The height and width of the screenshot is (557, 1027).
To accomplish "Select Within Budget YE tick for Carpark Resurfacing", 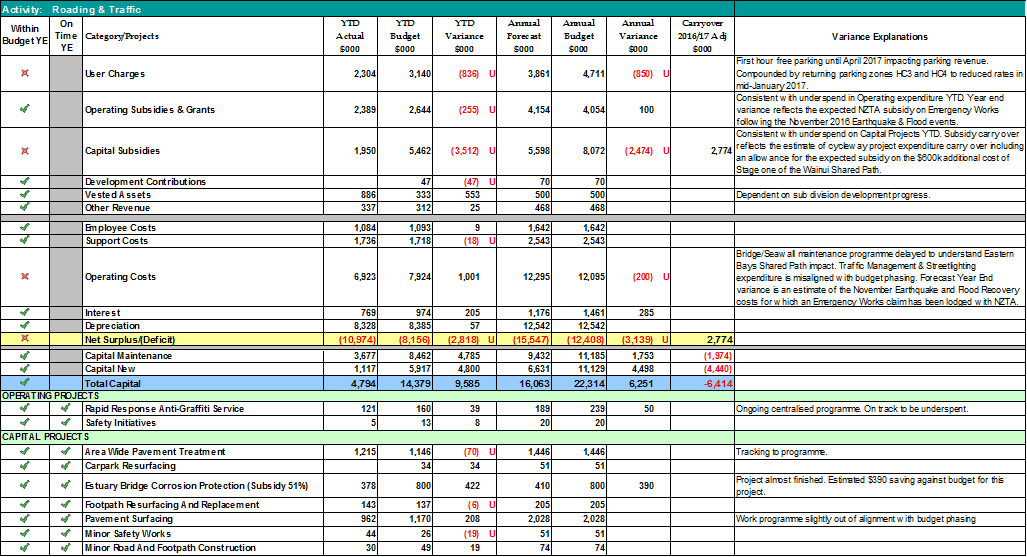I will click(x=24, y=466).
